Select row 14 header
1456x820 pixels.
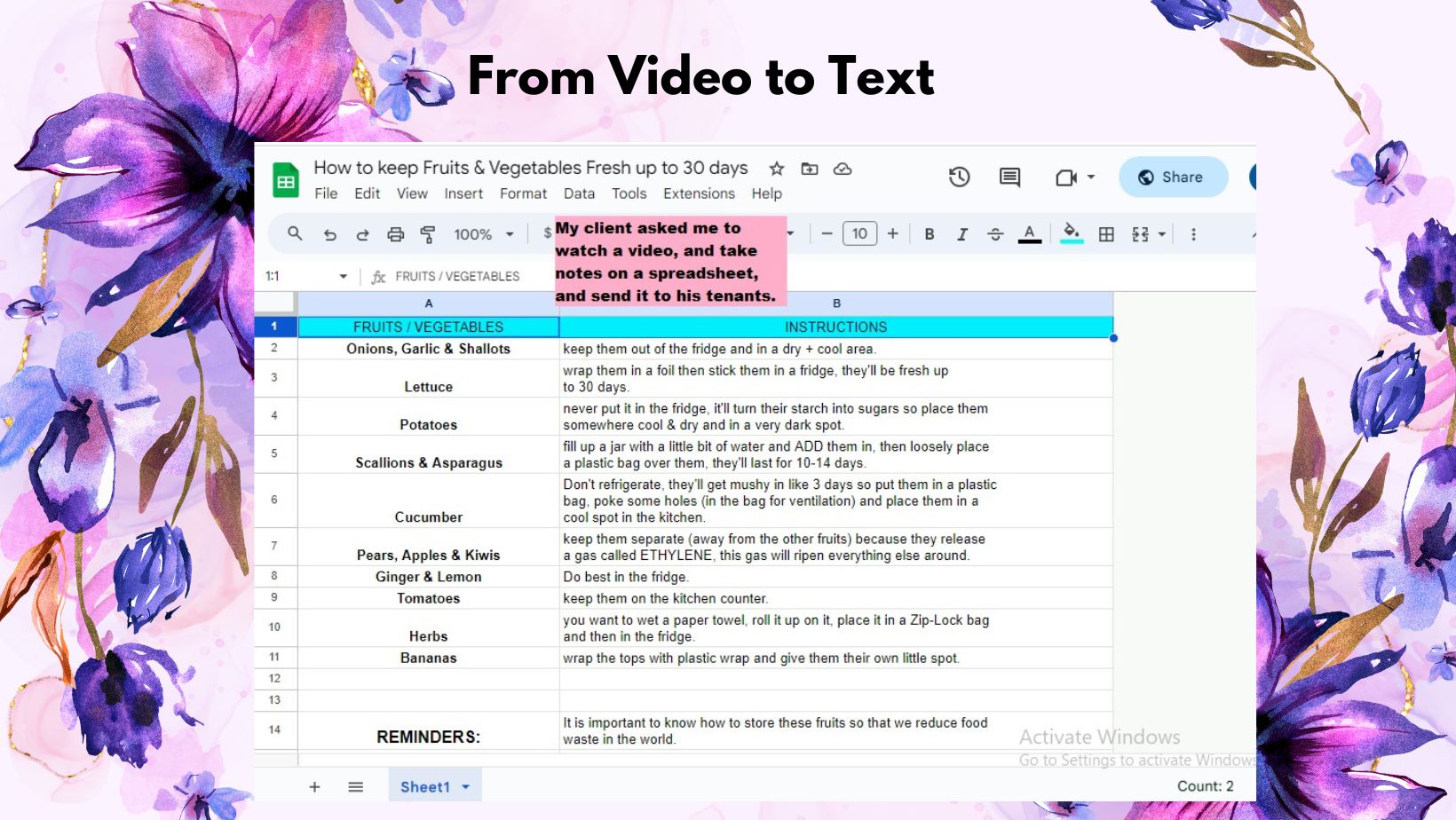coord(274,729)
